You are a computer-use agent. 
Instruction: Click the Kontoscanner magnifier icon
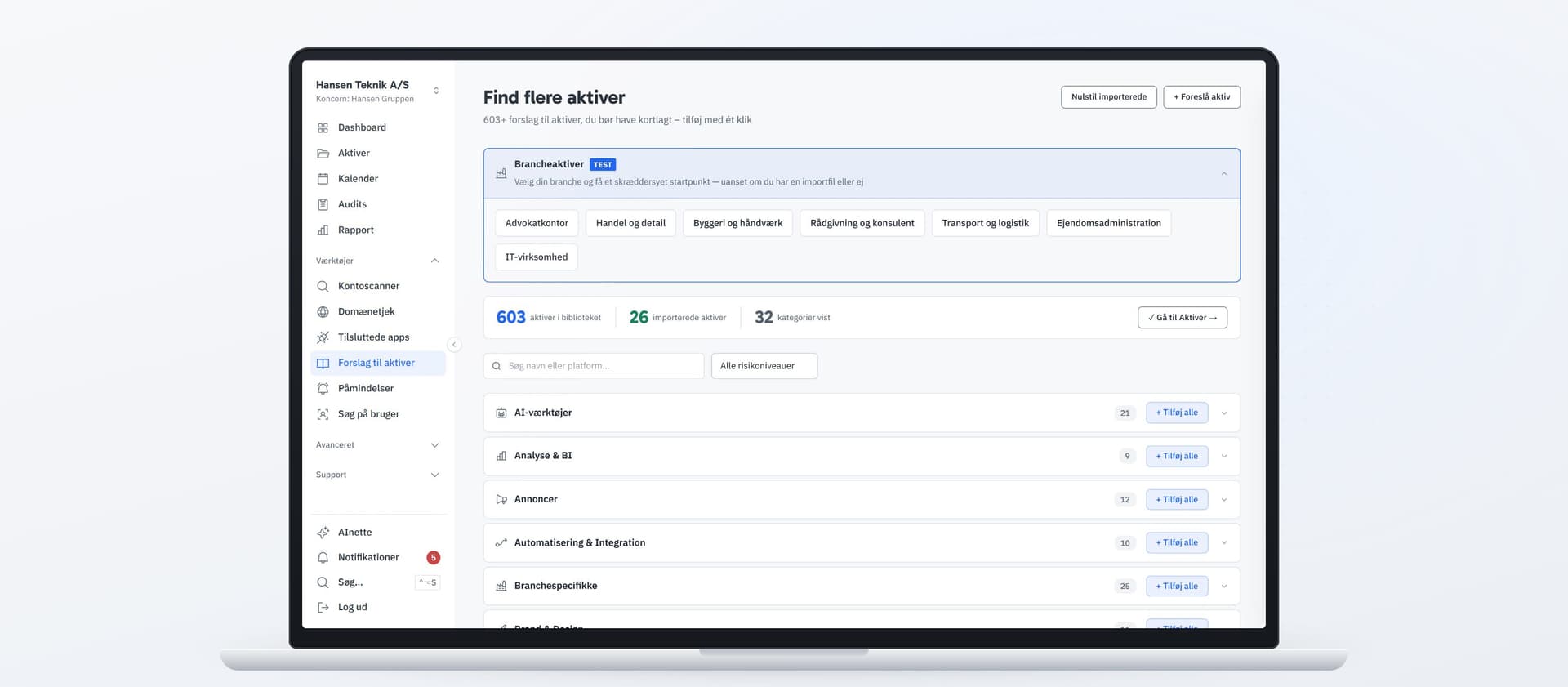(x=323, y=286)
